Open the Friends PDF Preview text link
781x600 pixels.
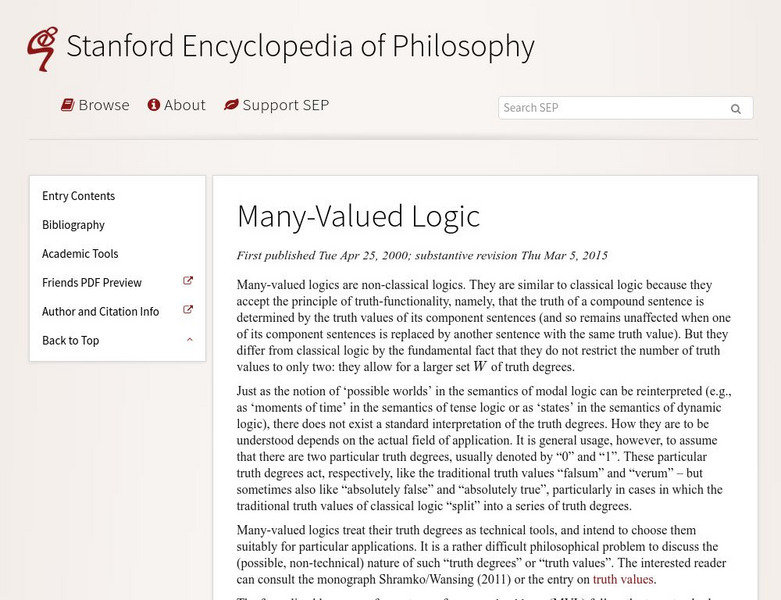[x=92, y=283]
